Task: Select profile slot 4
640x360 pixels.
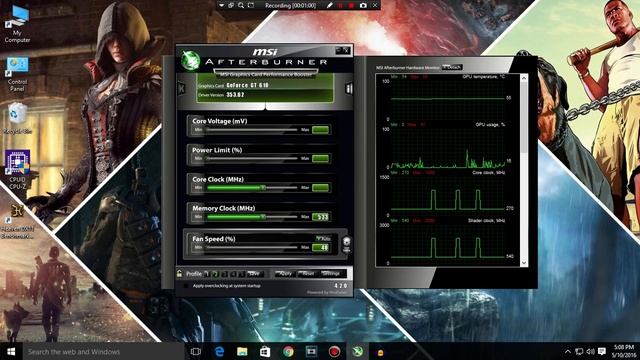Action: coord(233,274)
